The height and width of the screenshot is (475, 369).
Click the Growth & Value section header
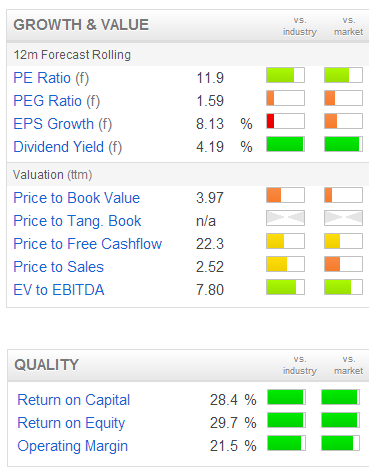pyautogui.click(x=81, y=25)
